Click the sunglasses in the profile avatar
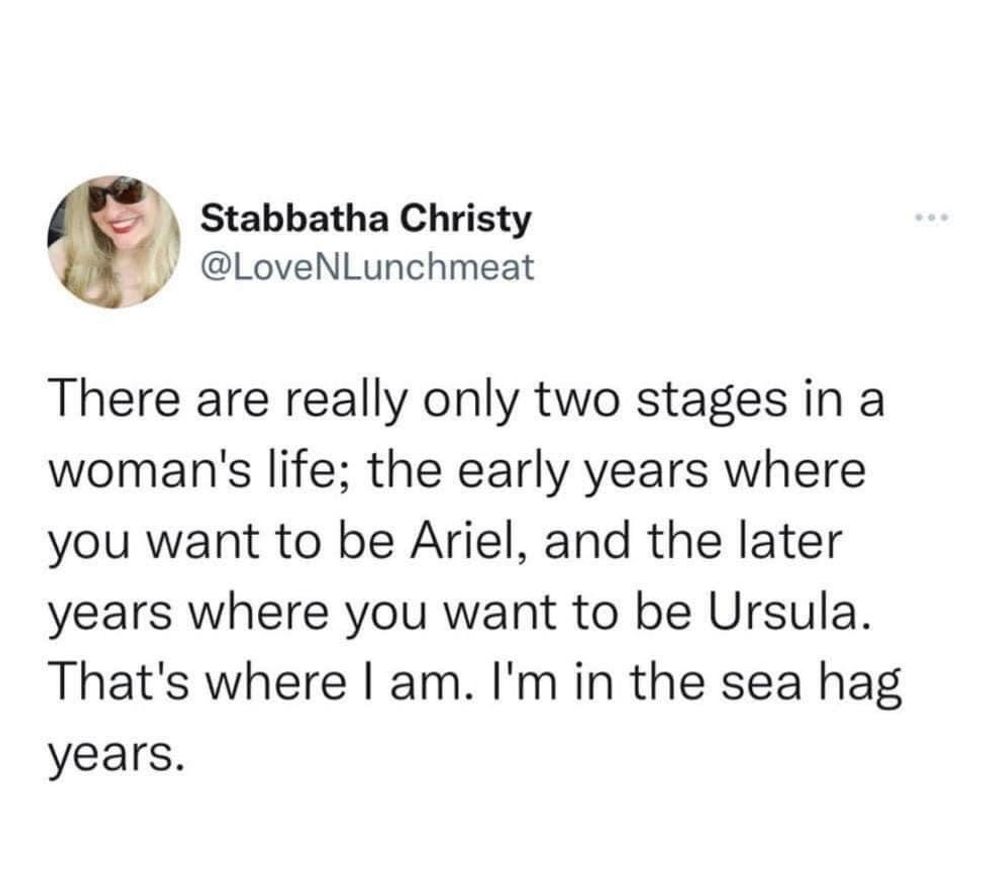Screen dimensions: 1000x875 click(x=116, y=191)
